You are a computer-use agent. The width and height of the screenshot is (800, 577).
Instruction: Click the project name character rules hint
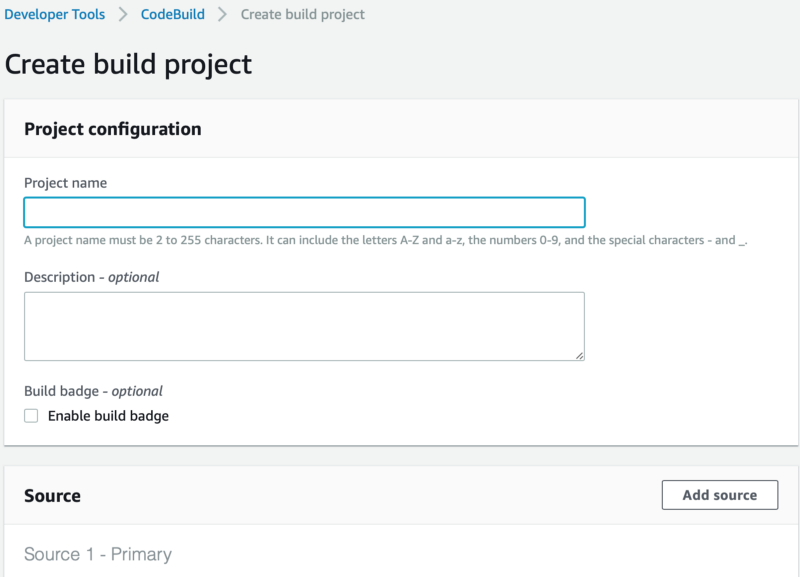pyautogui.click(x=386, y=240)
